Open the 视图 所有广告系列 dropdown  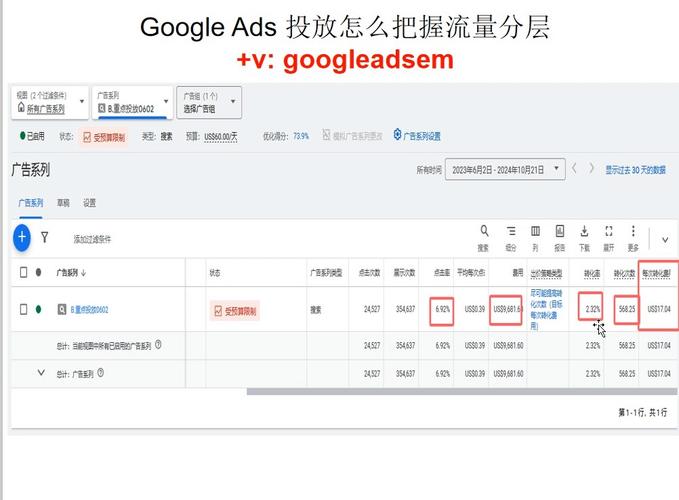tap(50, 102)
